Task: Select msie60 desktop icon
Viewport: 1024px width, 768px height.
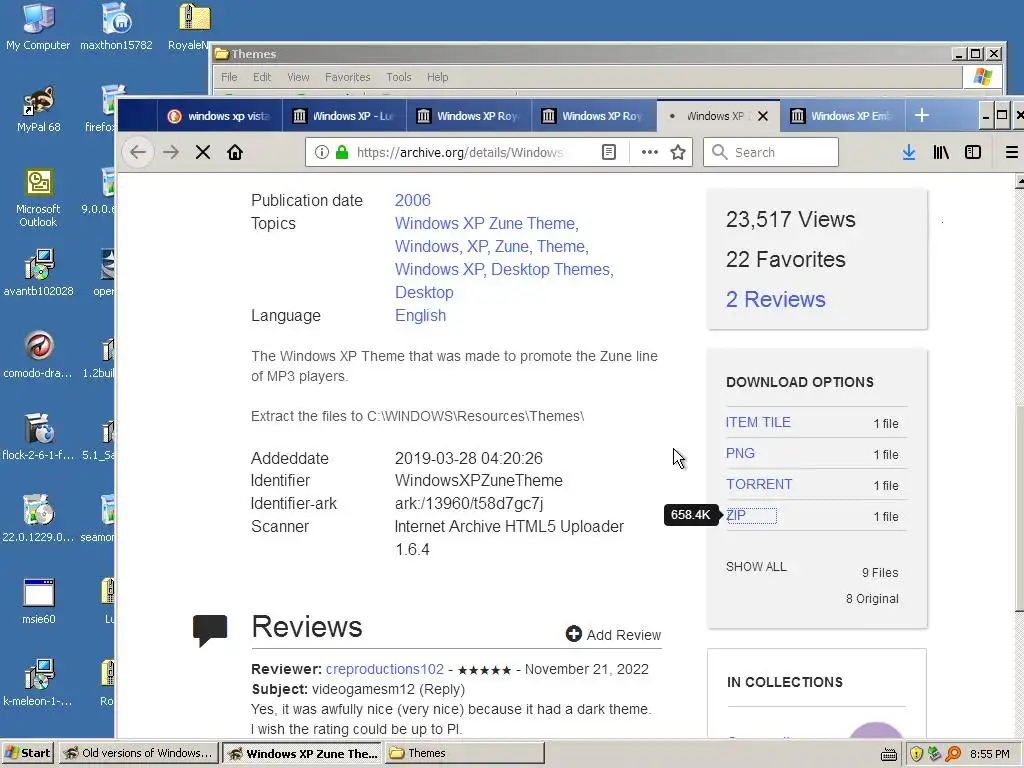Action: [38, 601]
